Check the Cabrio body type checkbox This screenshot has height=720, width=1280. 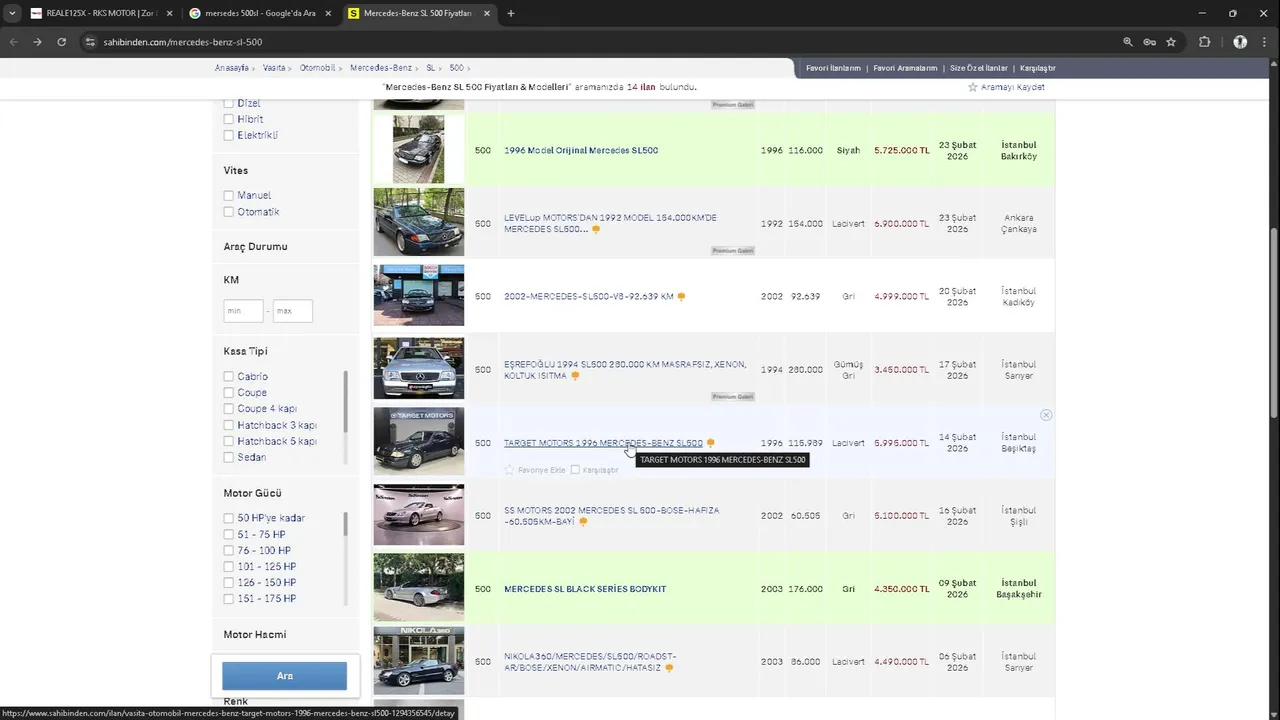[x=229, y=377]
